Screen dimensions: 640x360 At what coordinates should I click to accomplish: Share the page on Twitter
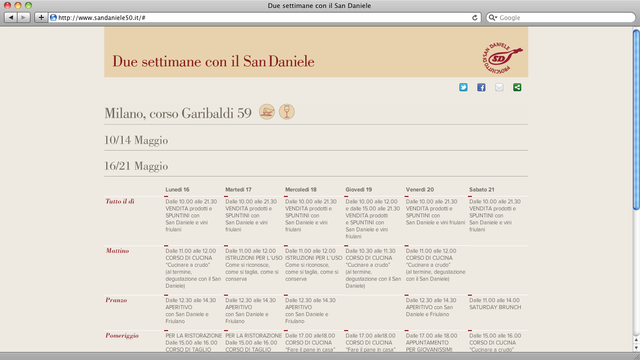coord(463,87)
